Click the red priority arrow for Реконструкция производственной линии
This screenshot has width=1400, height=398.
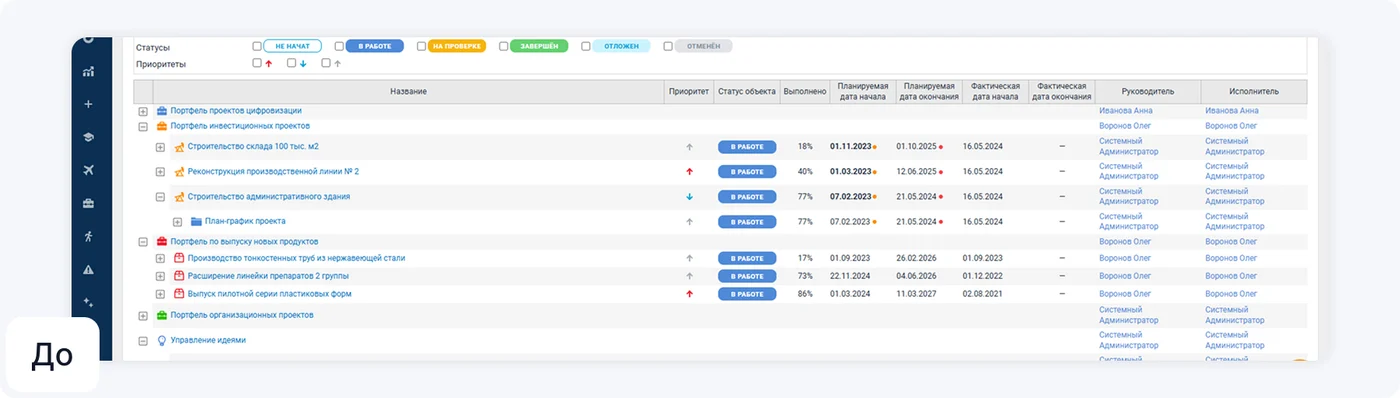pos(689,172)
